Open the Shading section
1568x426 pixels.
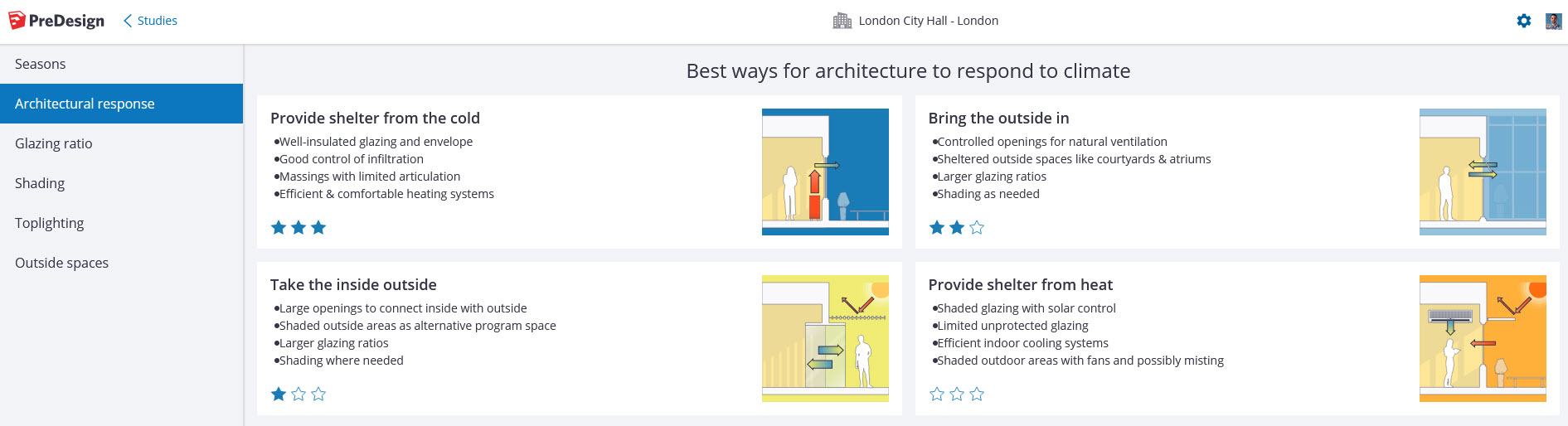pos(40,183)
